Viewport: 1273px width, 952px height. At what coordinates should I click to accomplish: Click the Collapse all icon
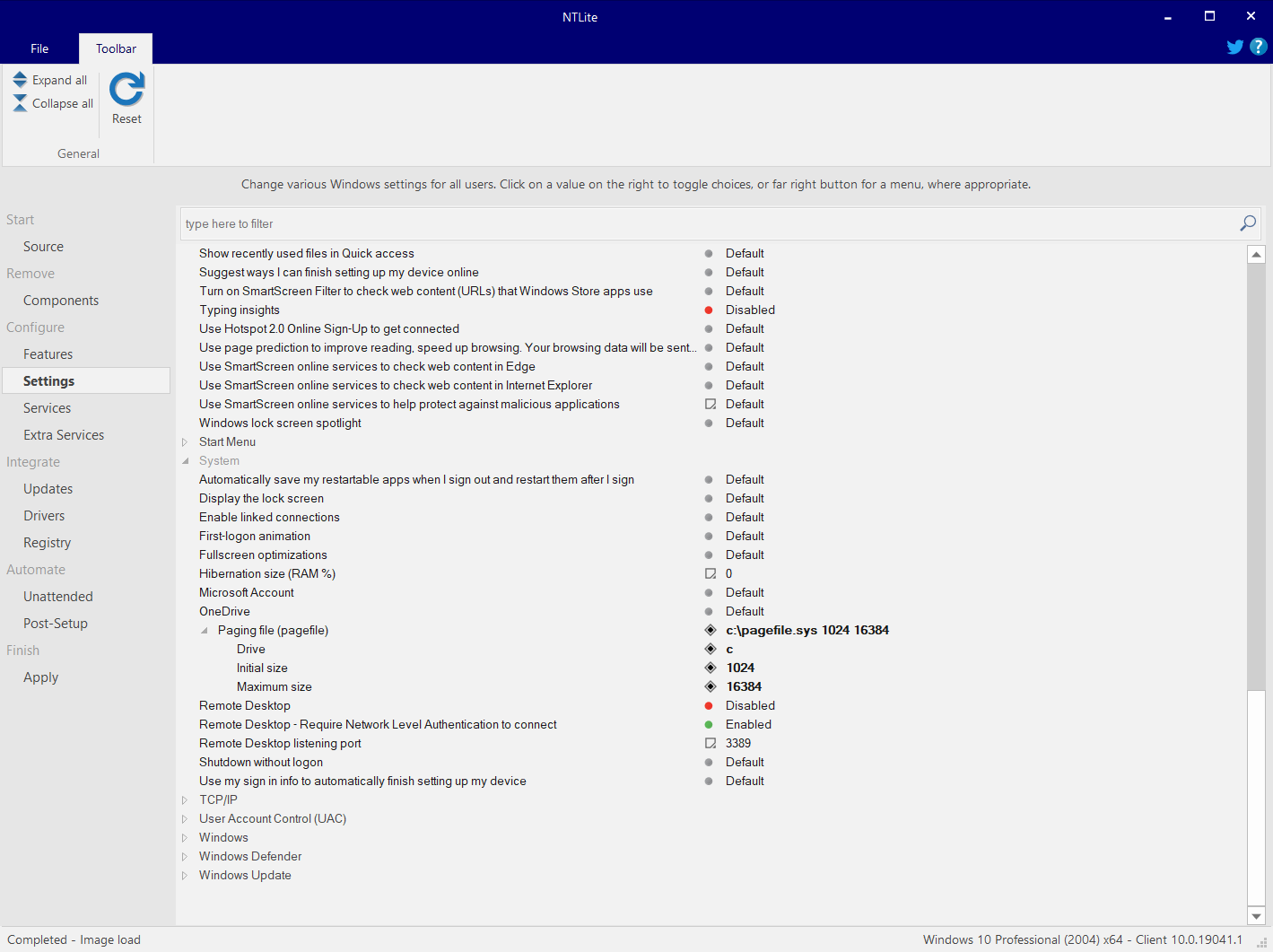(x=20, y=103)
